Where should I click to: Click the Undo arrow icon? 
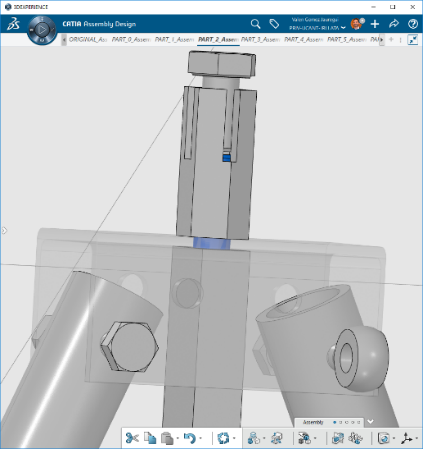coord(190,438)
